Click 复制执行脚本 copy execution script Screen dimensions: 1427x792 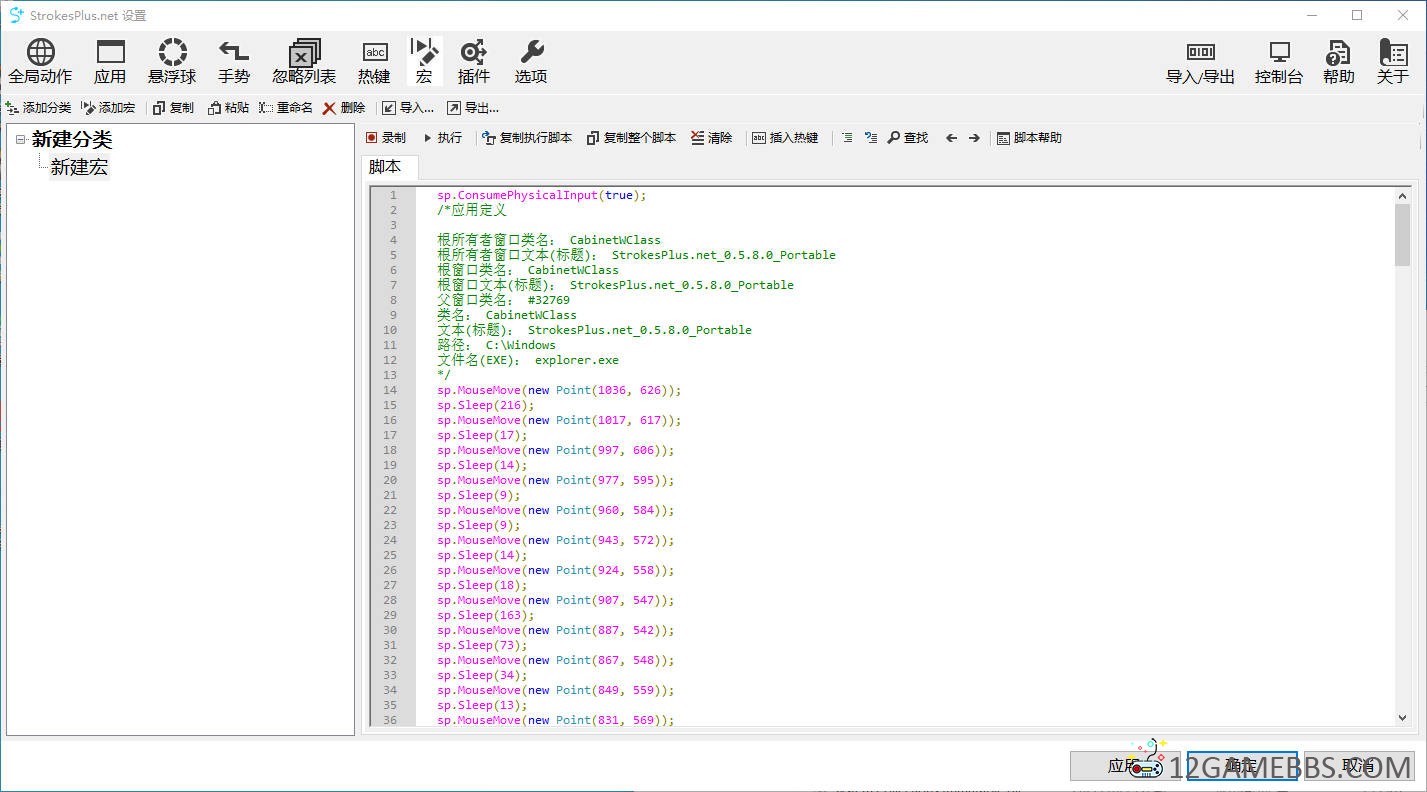[527, 138]
